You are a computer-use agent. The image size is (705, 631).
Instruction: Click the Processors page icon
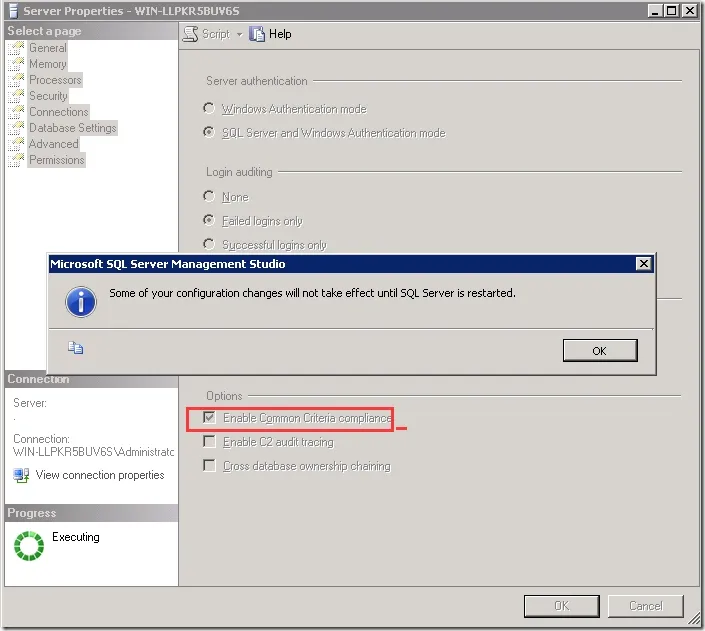click(16, 80)
